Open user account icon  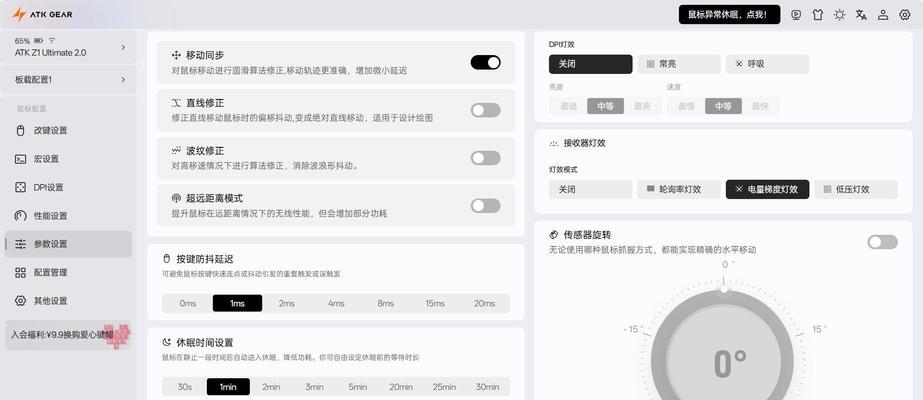(x=883, y=15)
